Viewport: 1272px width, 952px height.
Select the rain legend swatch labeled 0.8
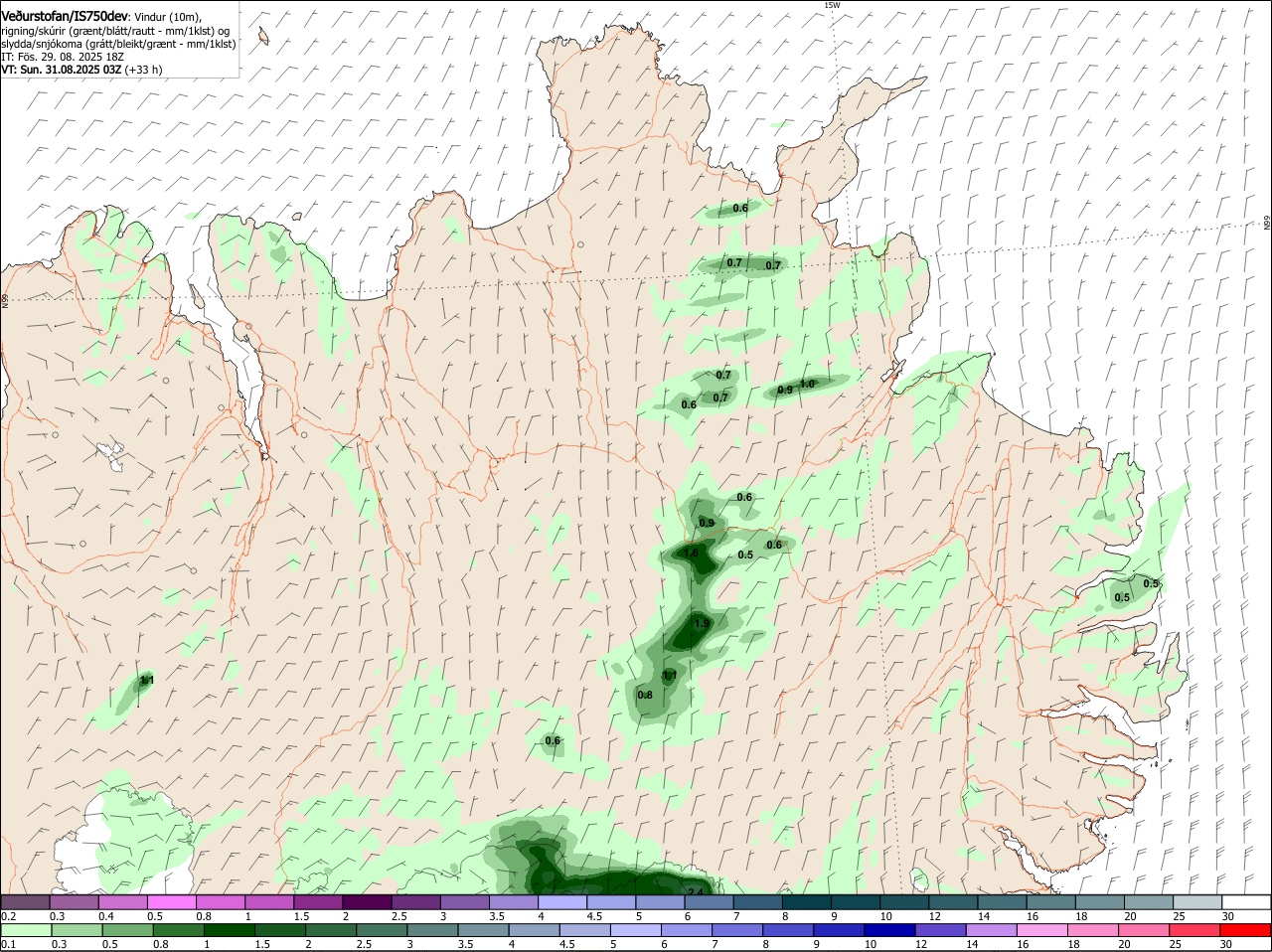pos(178,930)
